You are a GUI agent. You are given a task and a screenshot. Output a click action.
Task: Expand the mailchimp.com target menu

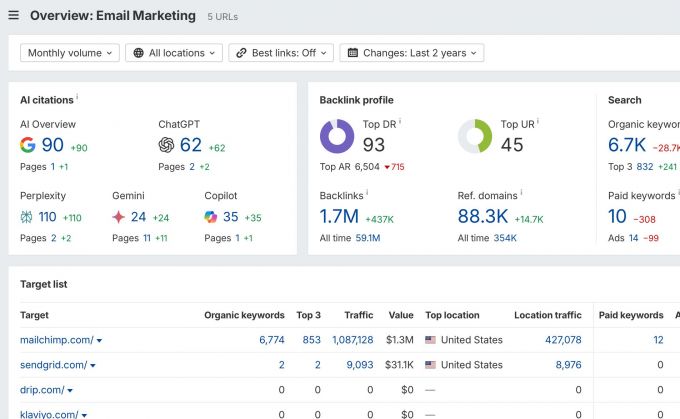99,341
